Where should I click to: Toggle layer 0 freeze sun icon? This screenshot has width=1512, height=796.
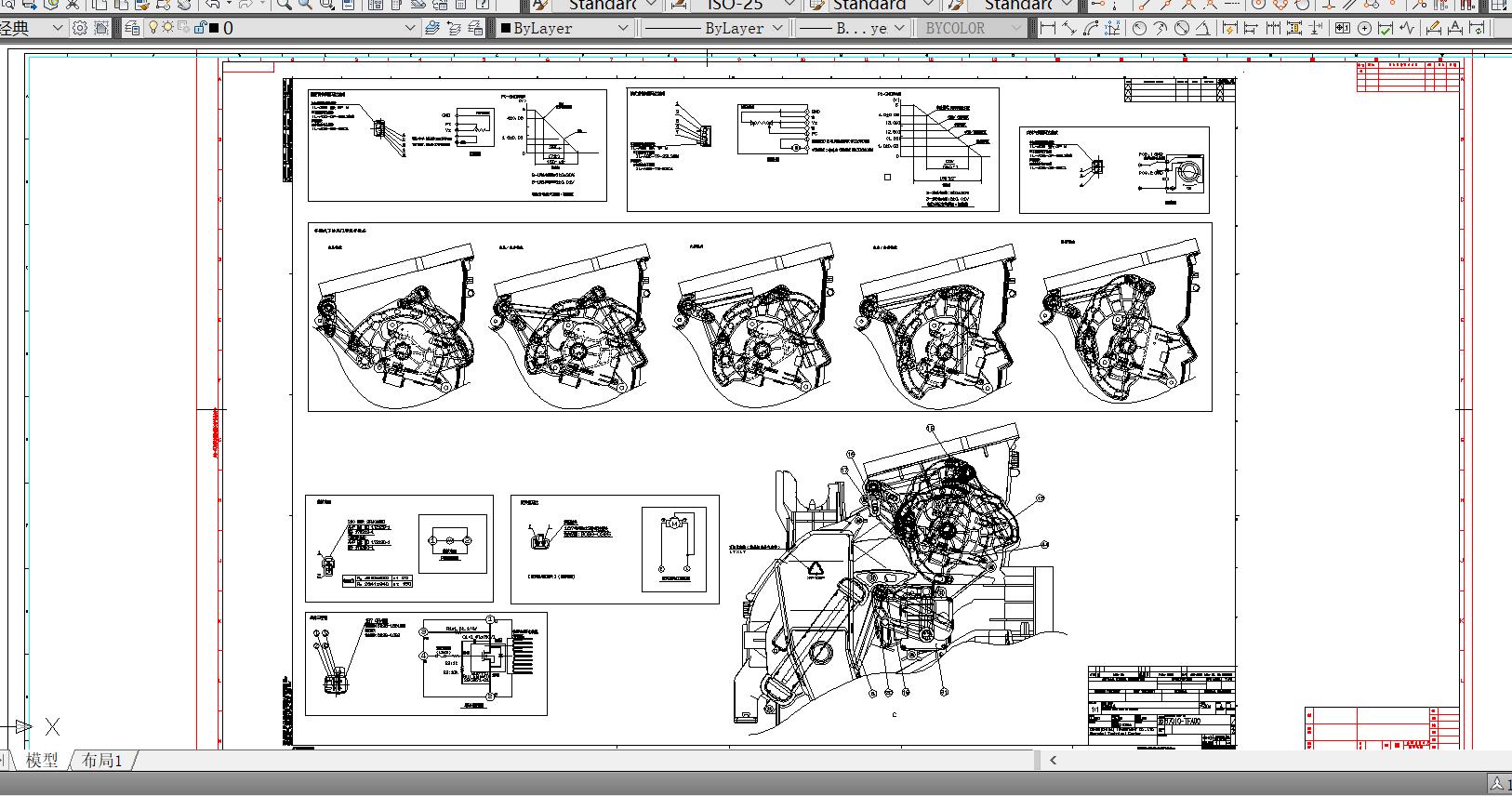coord(168,27)
